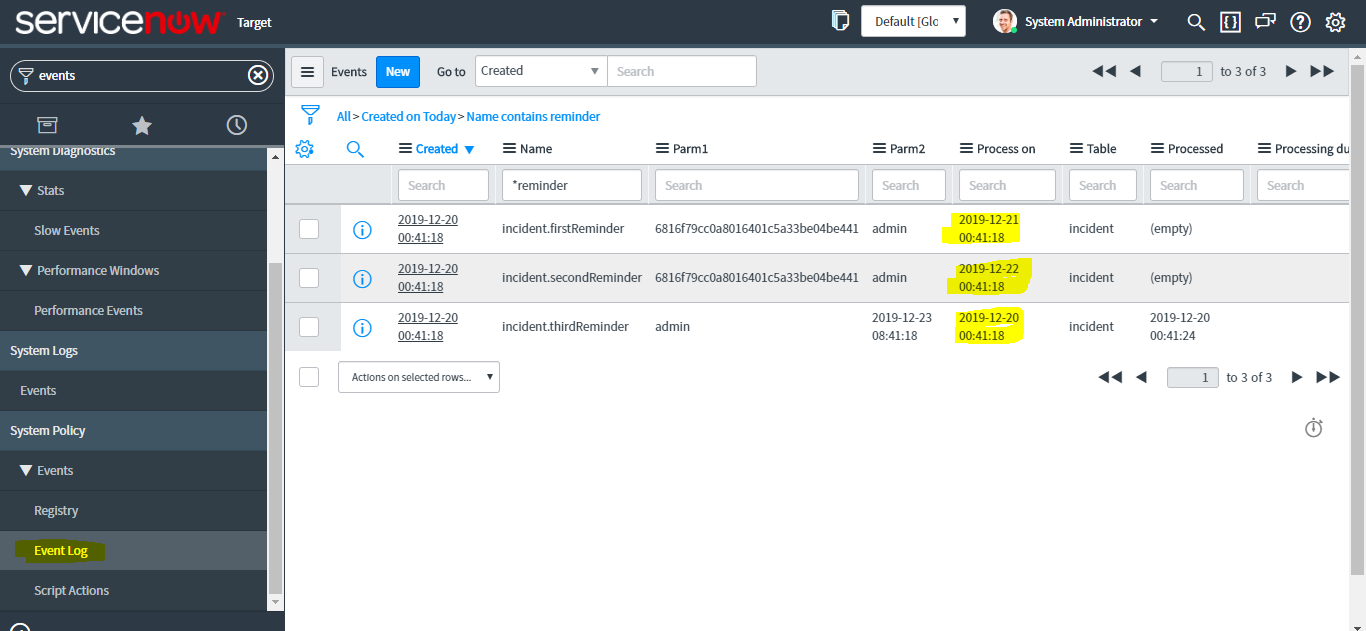Switch to the Favorites star tab

coord(141,124)
